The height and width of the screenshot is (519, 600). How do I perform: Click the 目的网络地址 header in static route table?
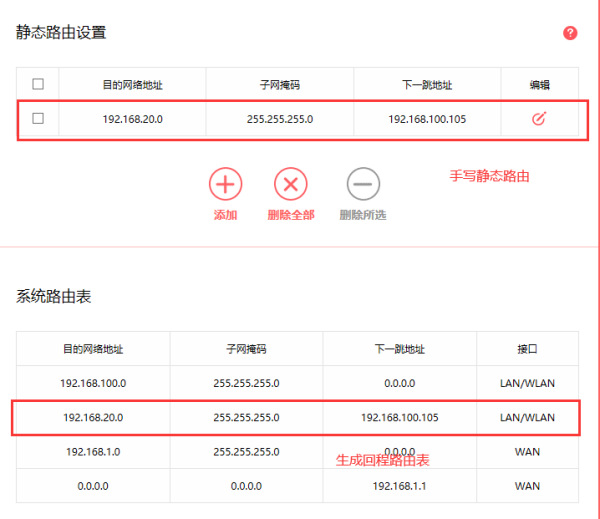point(133,84)
